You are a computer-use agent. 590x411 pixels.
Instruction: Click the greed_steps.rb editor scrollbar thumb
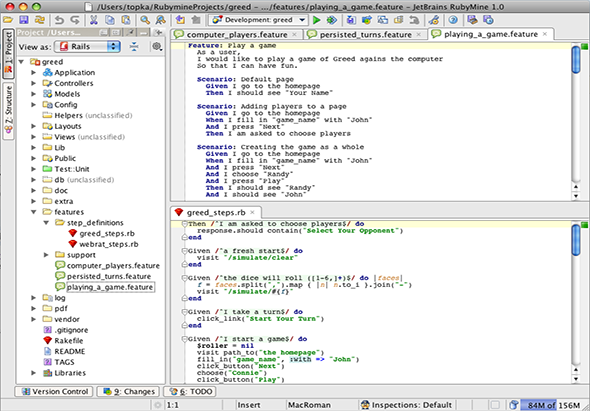click(576, 239)
